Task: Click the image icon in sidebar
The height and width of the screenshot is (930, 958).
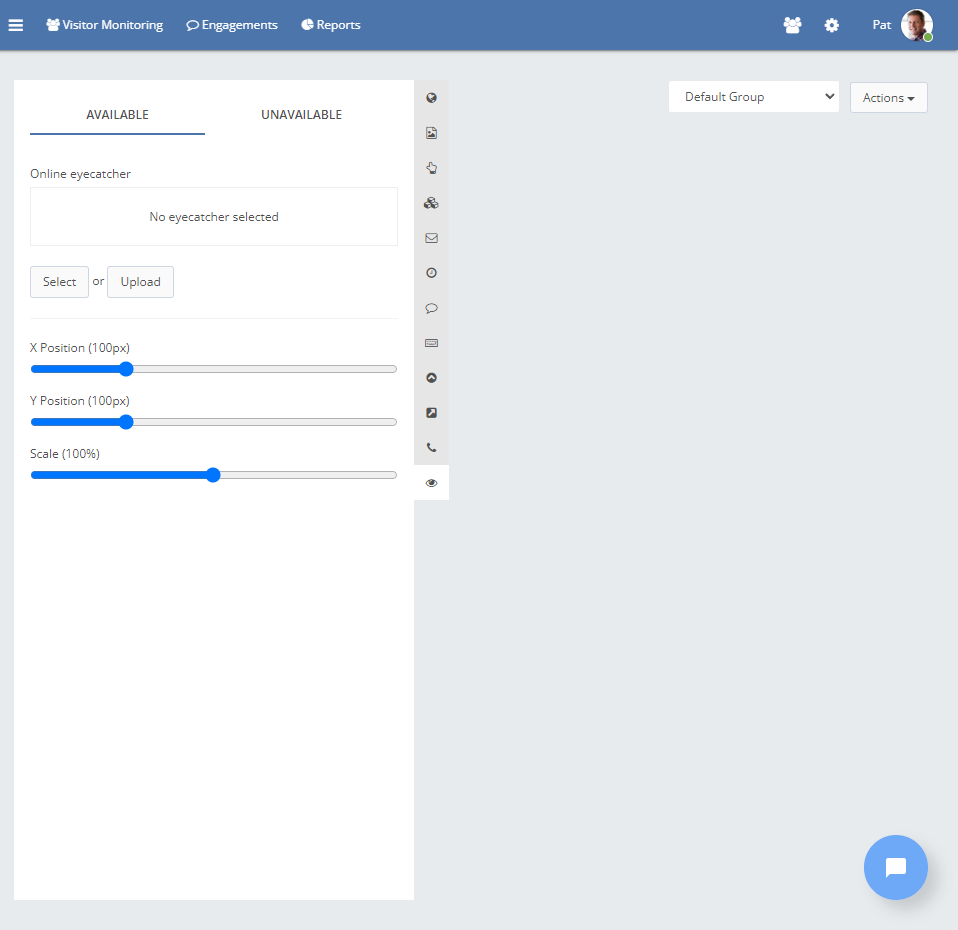Action: point(431,133)
